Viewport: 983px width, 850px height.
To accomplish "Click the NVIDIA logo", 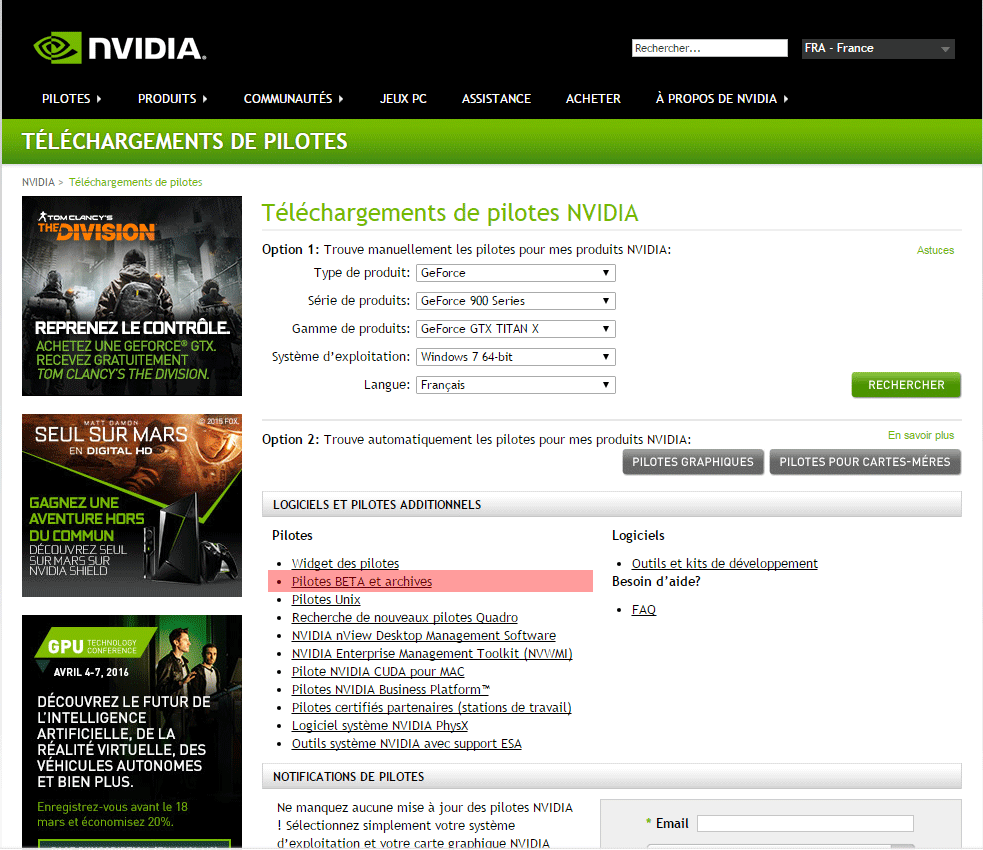I will (120, 48).
